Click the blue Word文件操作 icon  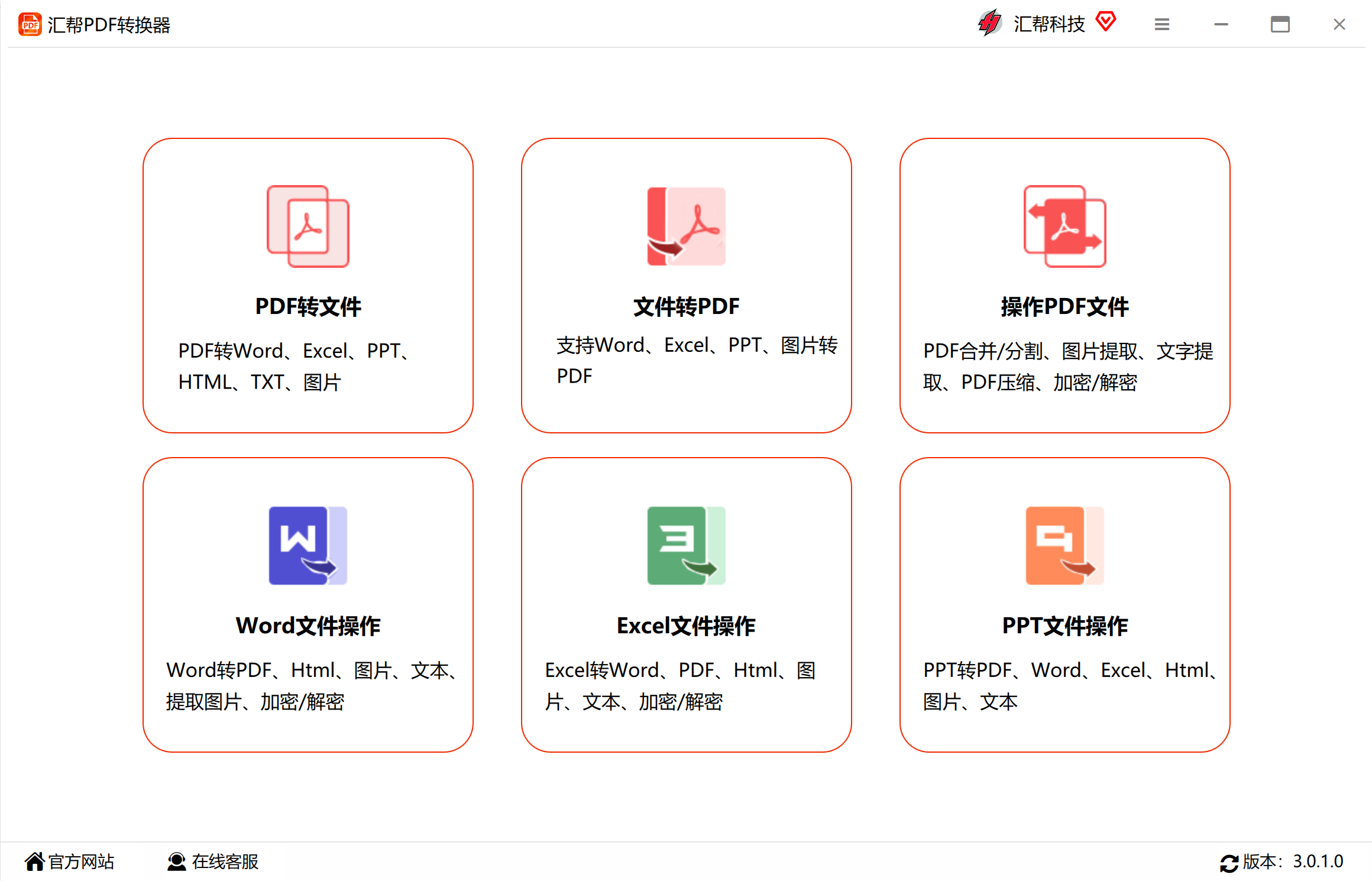pos(308,545)
